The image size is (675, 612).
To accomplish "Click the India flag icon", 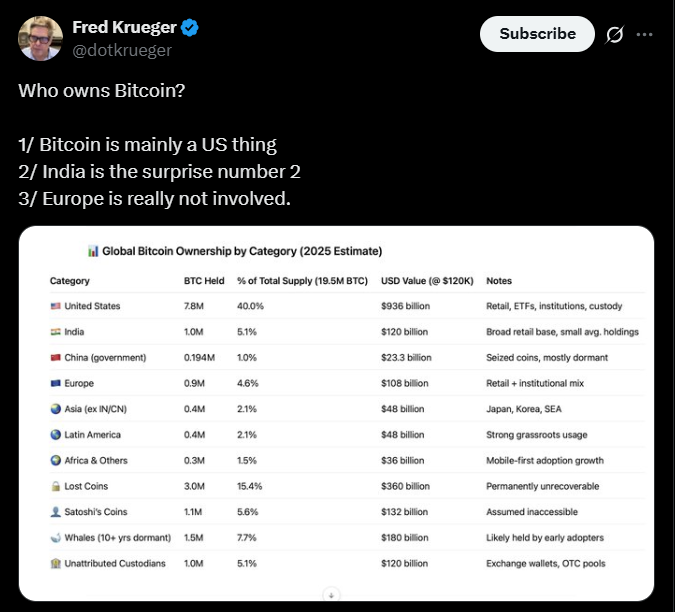I will (56, 332).
